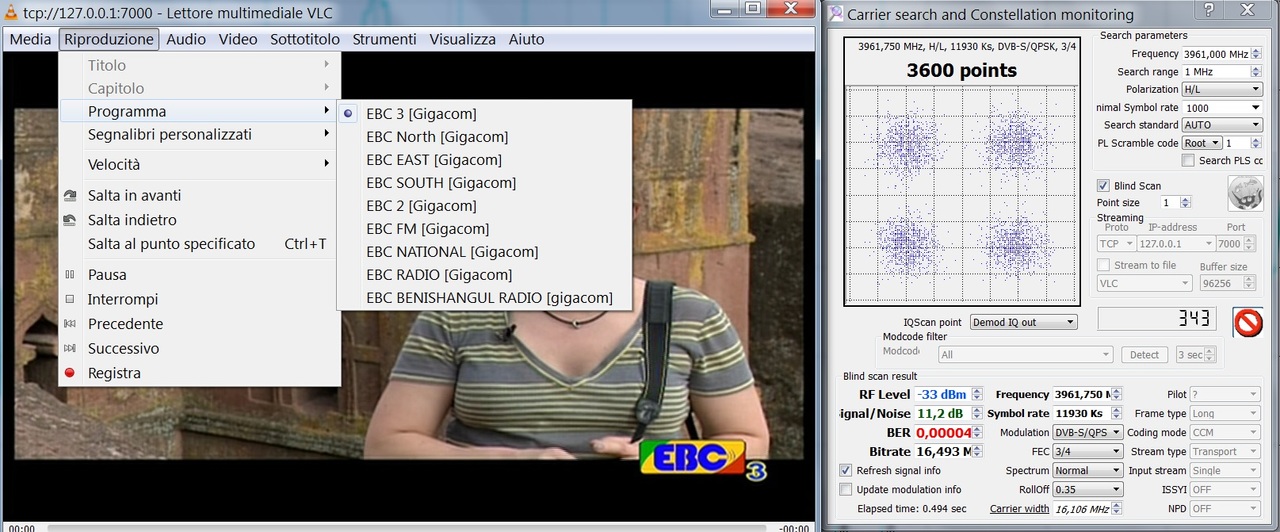Click the Point size spinner arrows
This screenshot has height=532, width=1280.
pos(1186,203)
